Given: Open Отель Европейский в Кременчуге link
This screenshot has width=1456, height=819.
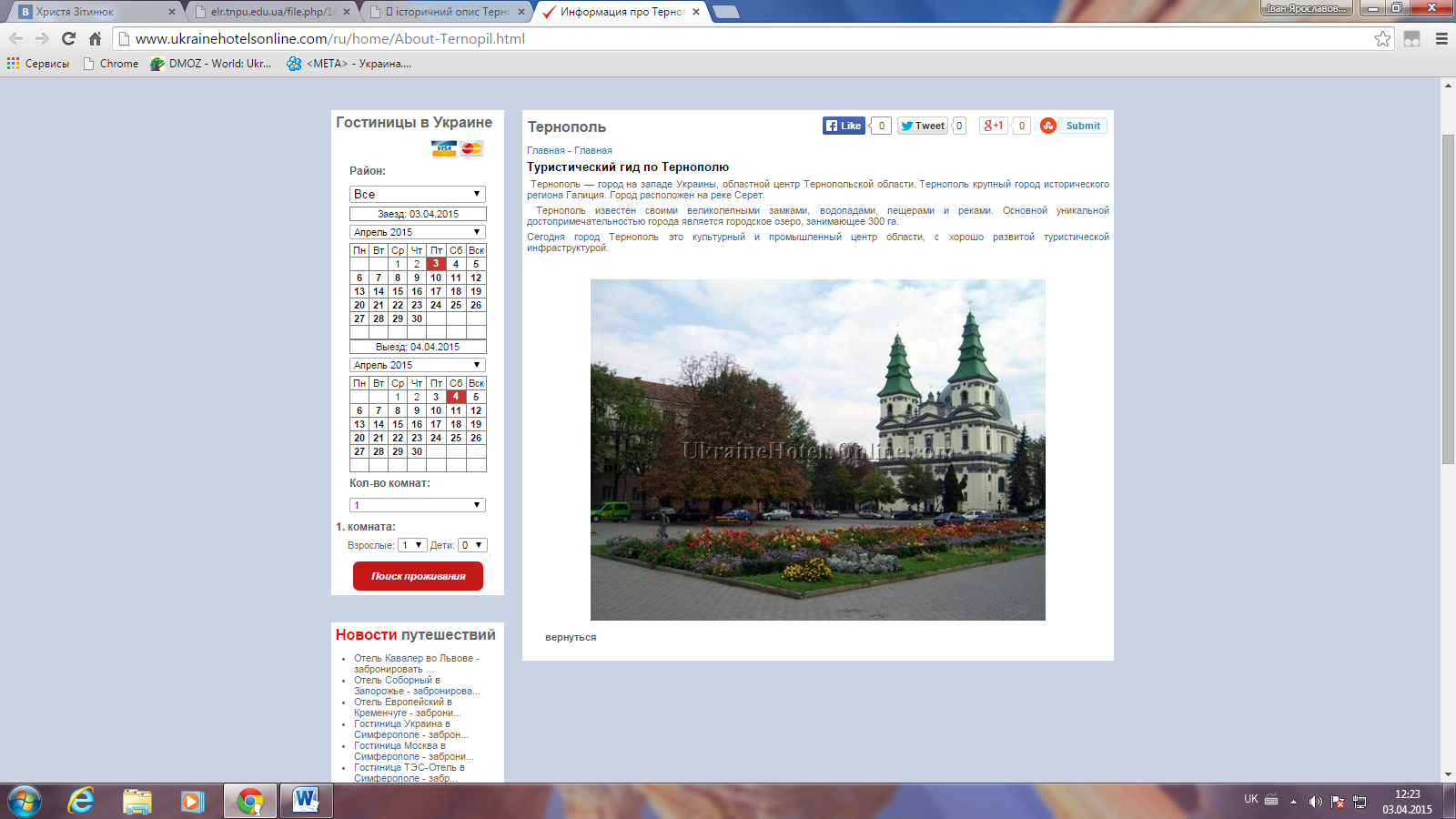Looking at the screenshot, I should [408, 707].
